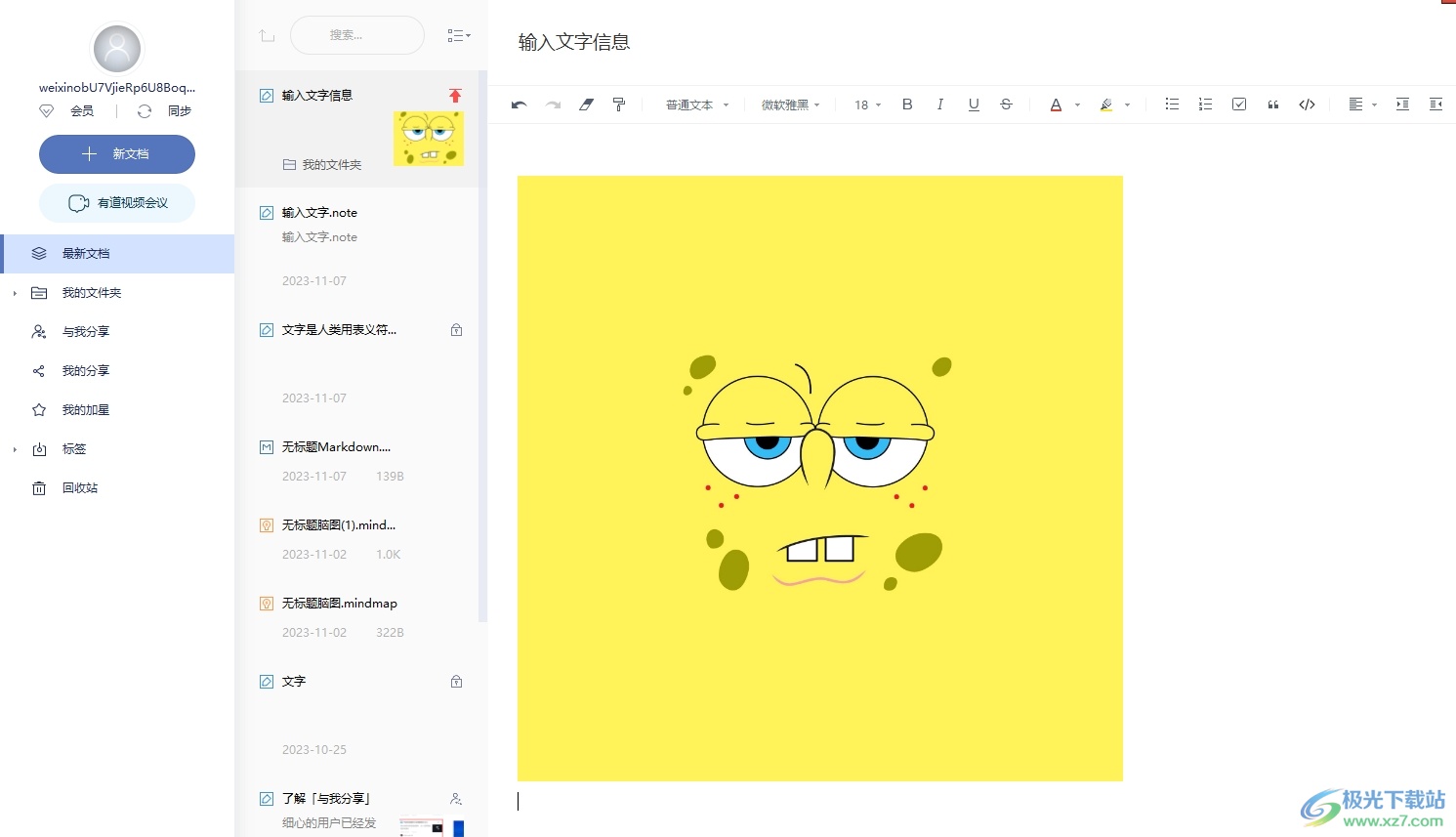Click the diamond icon beside 会员
This screenshot has width=1456, height=837.
coord(46,111)
